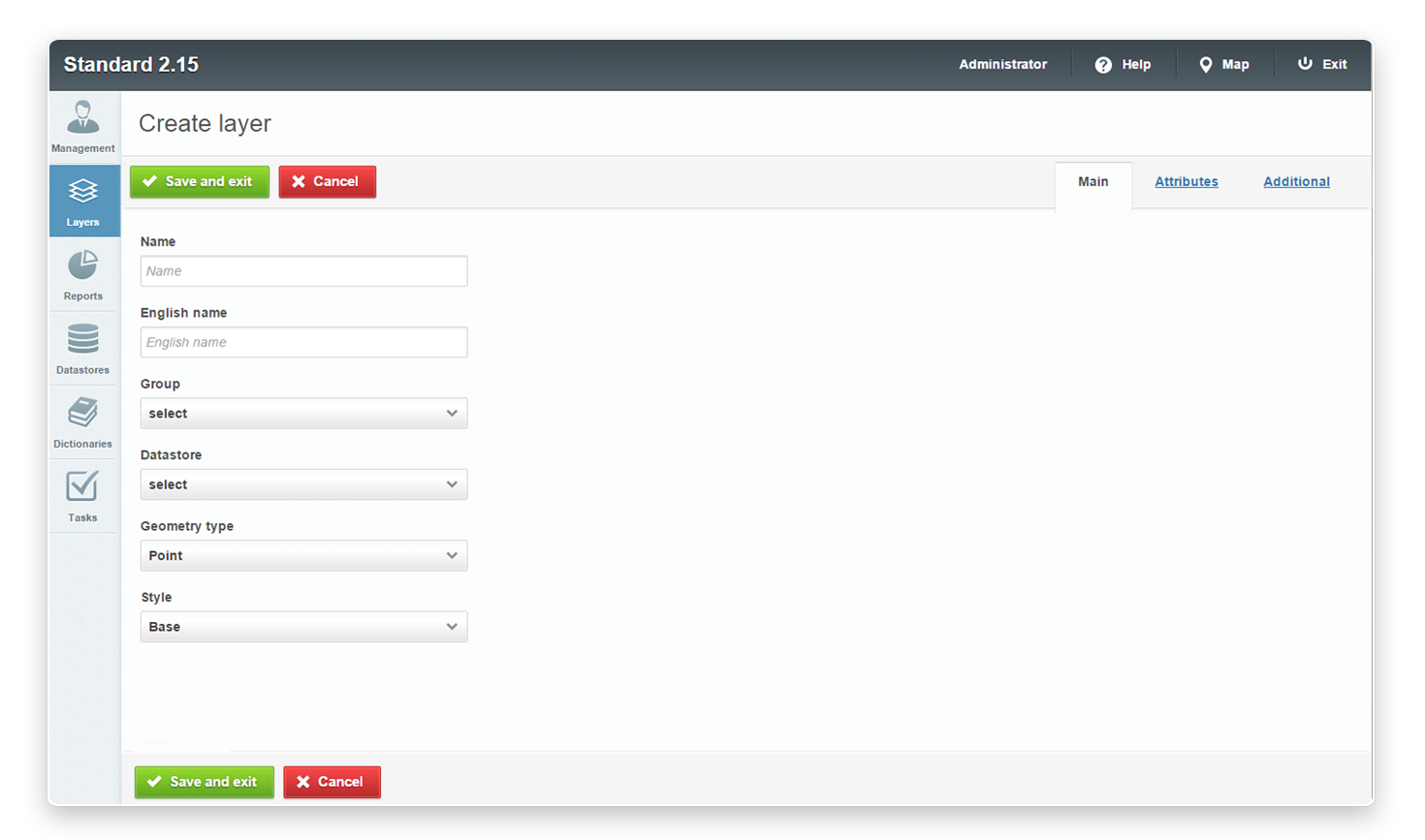Screen dimensions: 1425x840
Task: Open the Reports pie chart icon
Action: [x=83, y=265]
